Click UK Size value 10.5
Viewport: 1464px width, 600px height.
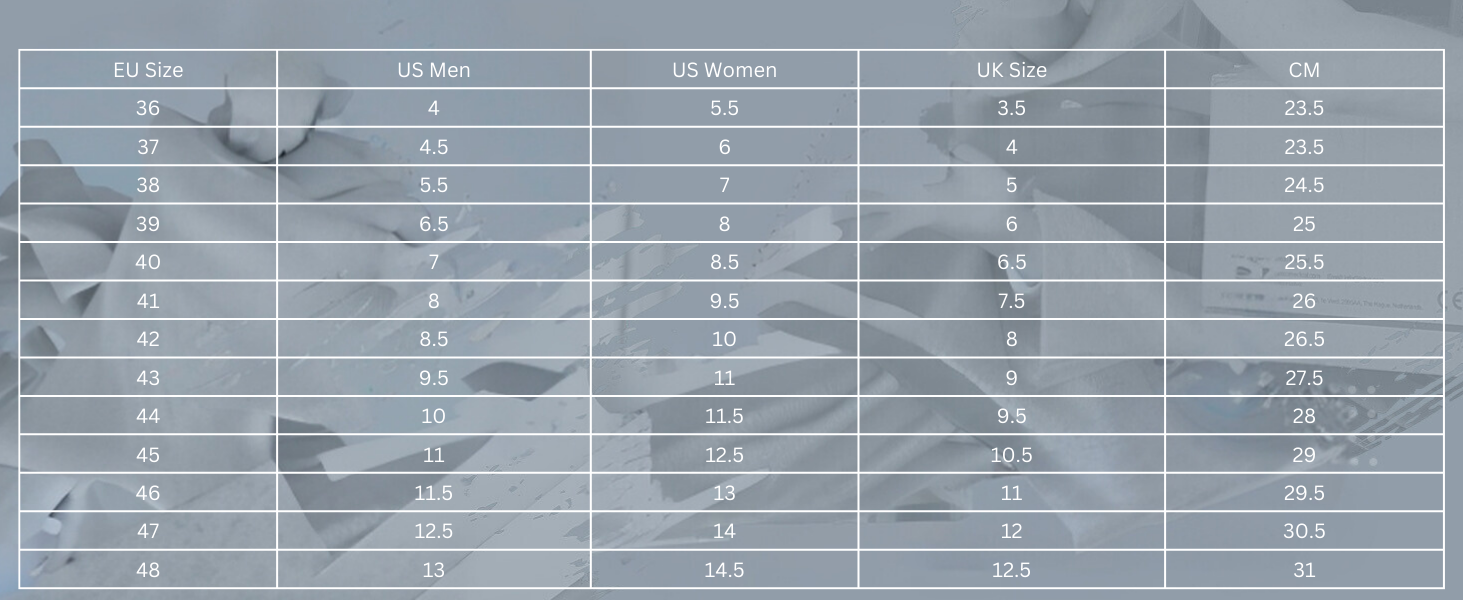tap(1011, 455)
